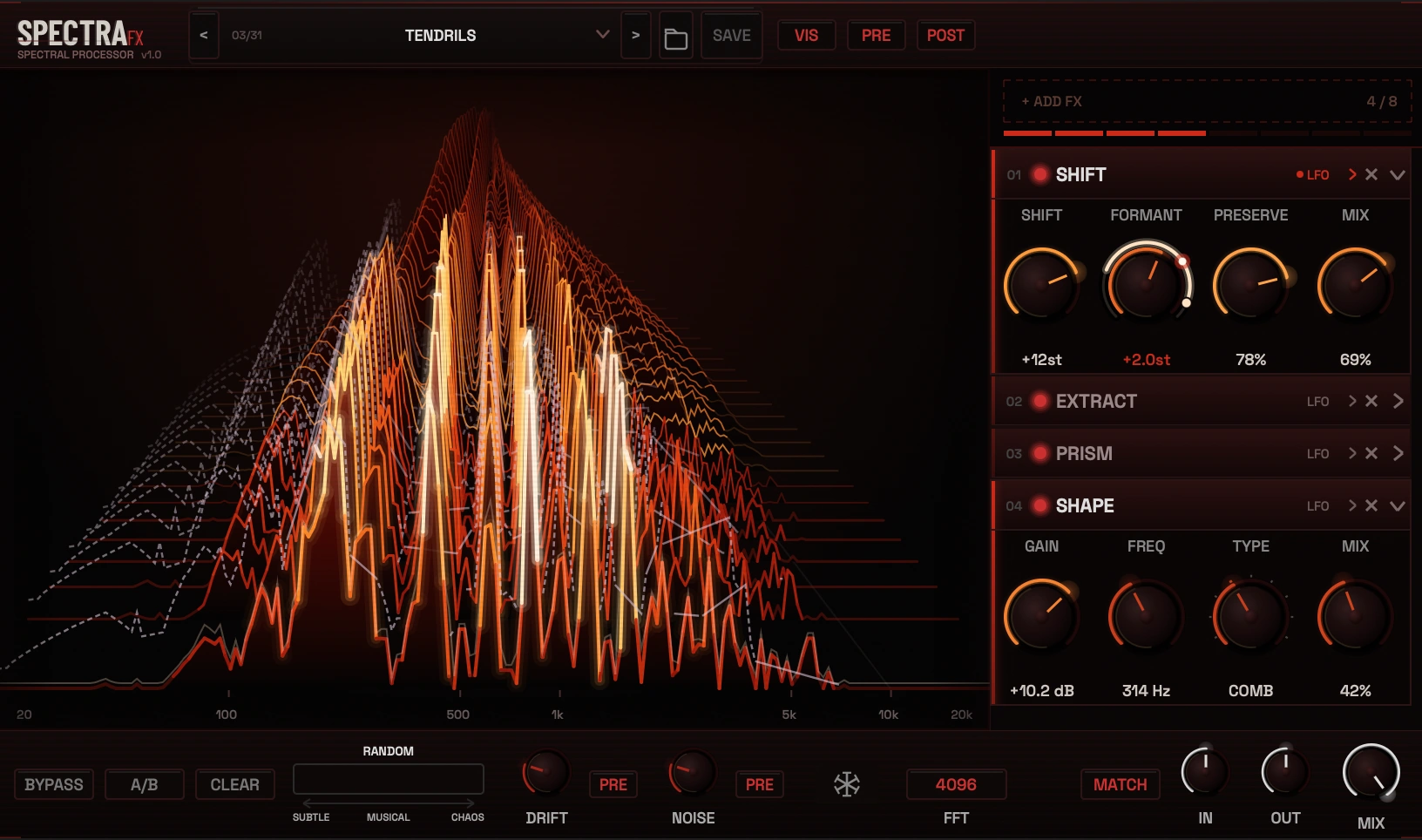The width and height of the screenshot is (1422, 840).
Task: Click the SHAPE GAIN knob
Action: pos(1042,615)
